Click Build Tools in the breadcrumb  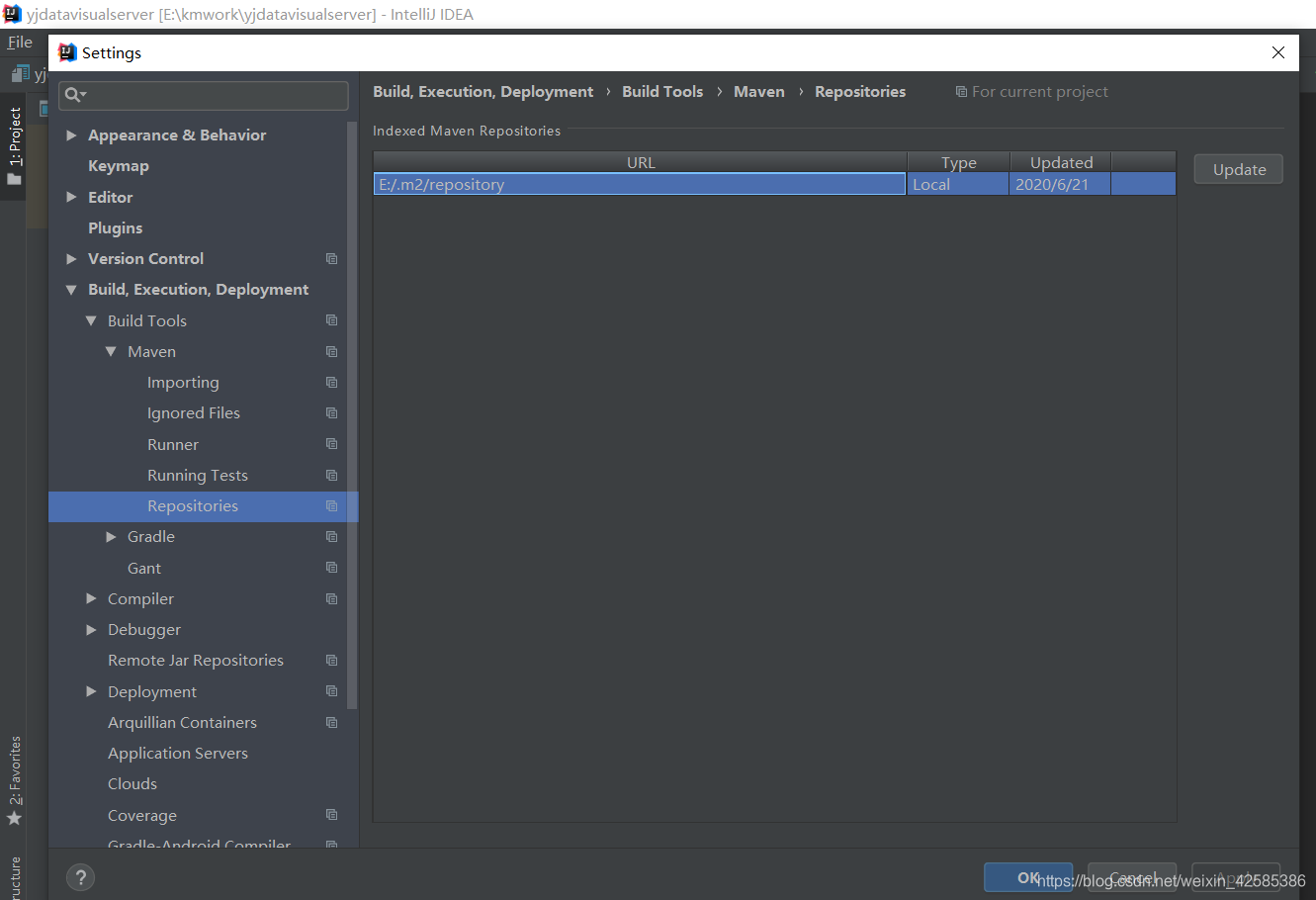point(662,91)
